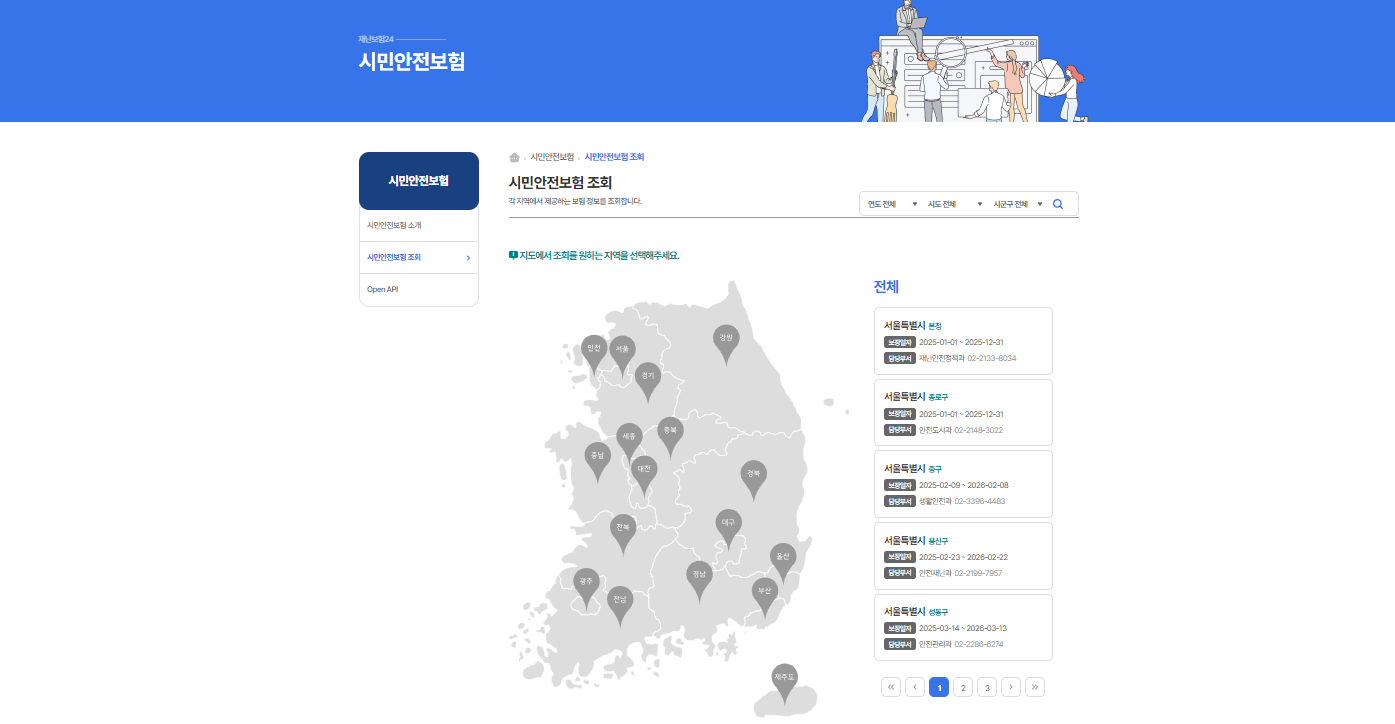Image resolution: width=1395 pixels, height=724 pixels.
Task: Select the 강원 map pin
Action: pyautogui.click(x=726, y=343)
